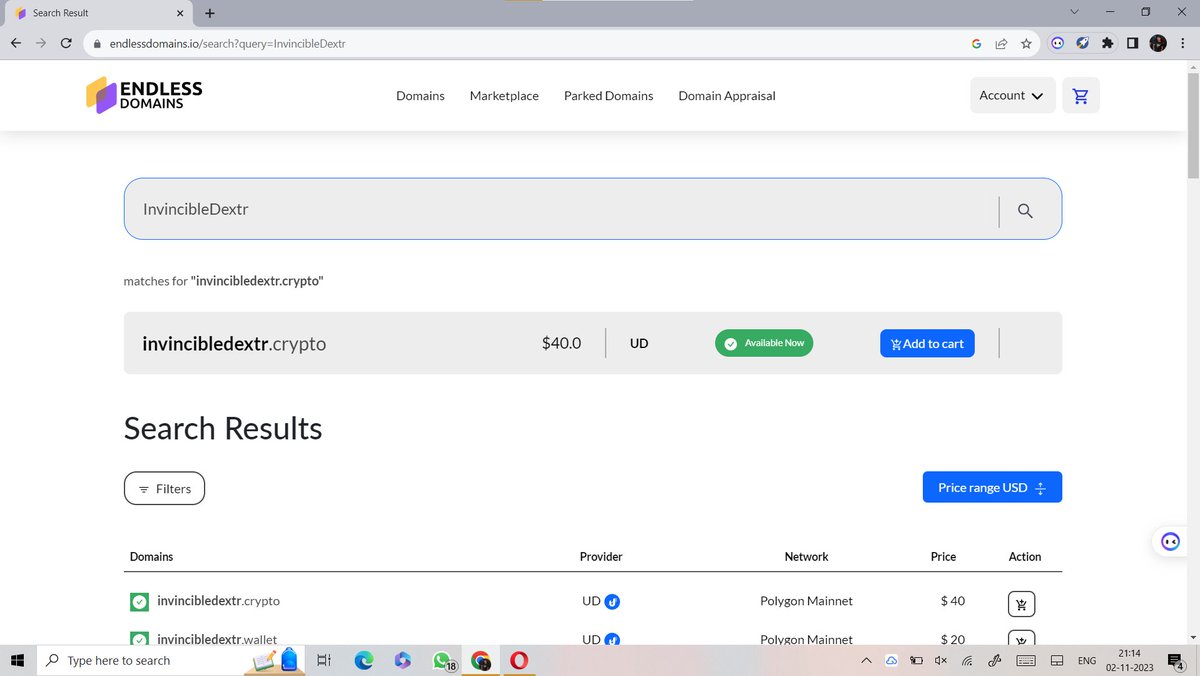The image size is (1200, 676).
Task: Open the Domains menu
Action: (x=420, y=96)
